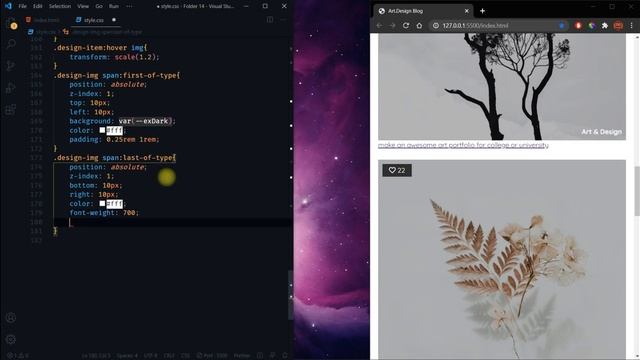Open the second #fff color swatch picker

coord(102,203)
